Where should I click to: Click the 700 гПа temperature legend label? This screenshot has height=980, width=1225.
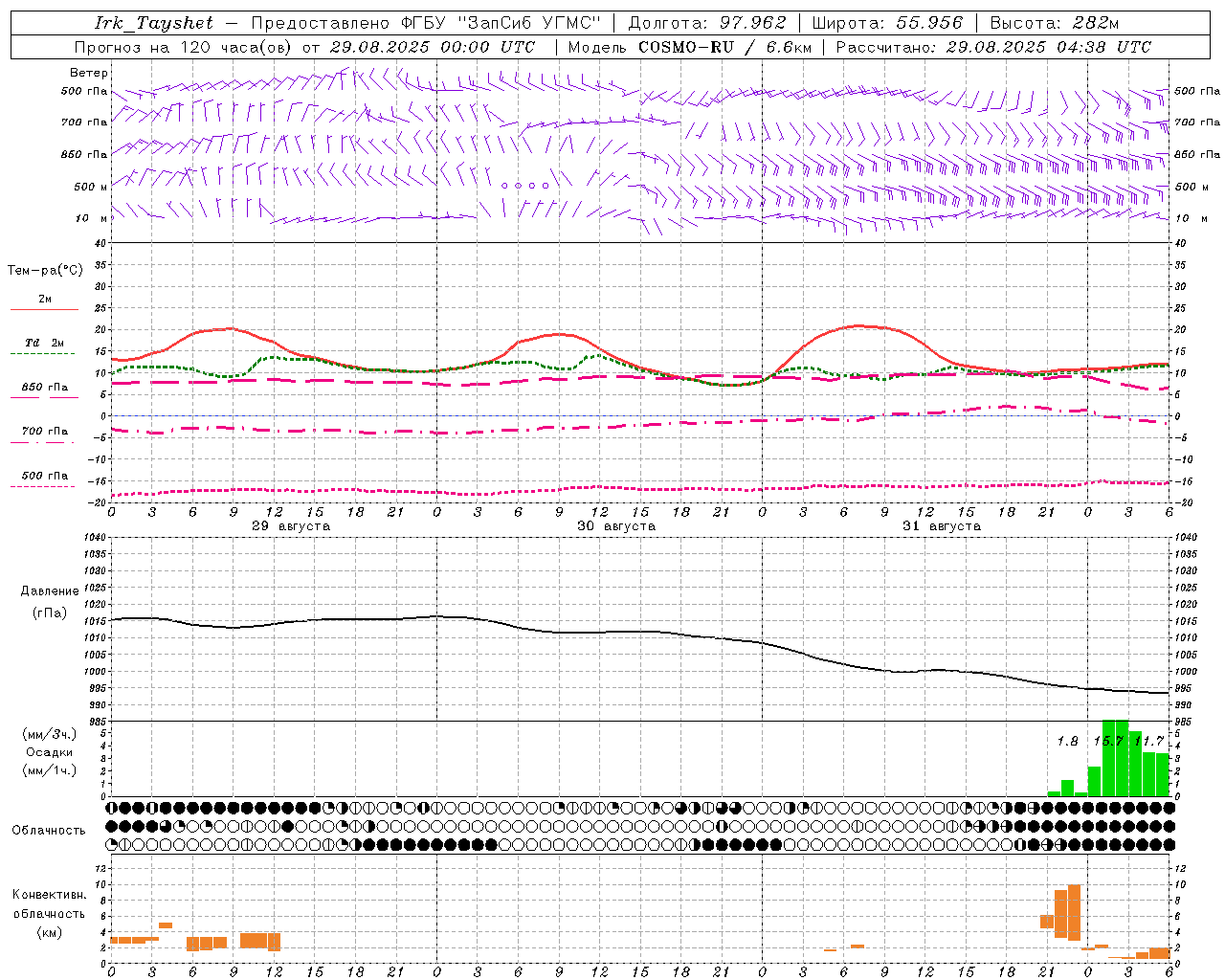point(45,432)
